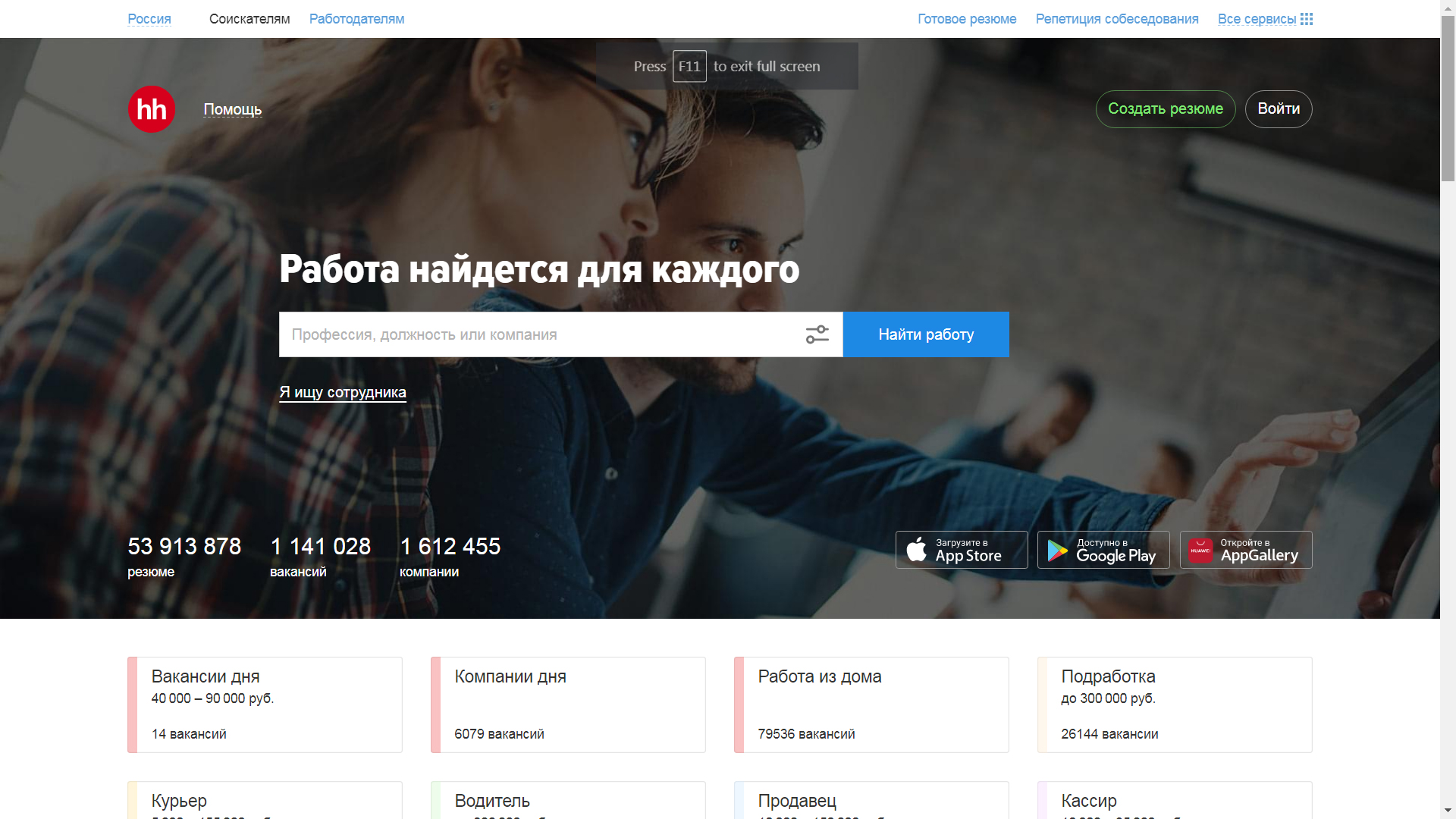
Task: Open the Курьер vacancies card
Action: pyautogui.click(x=265, y=800)
